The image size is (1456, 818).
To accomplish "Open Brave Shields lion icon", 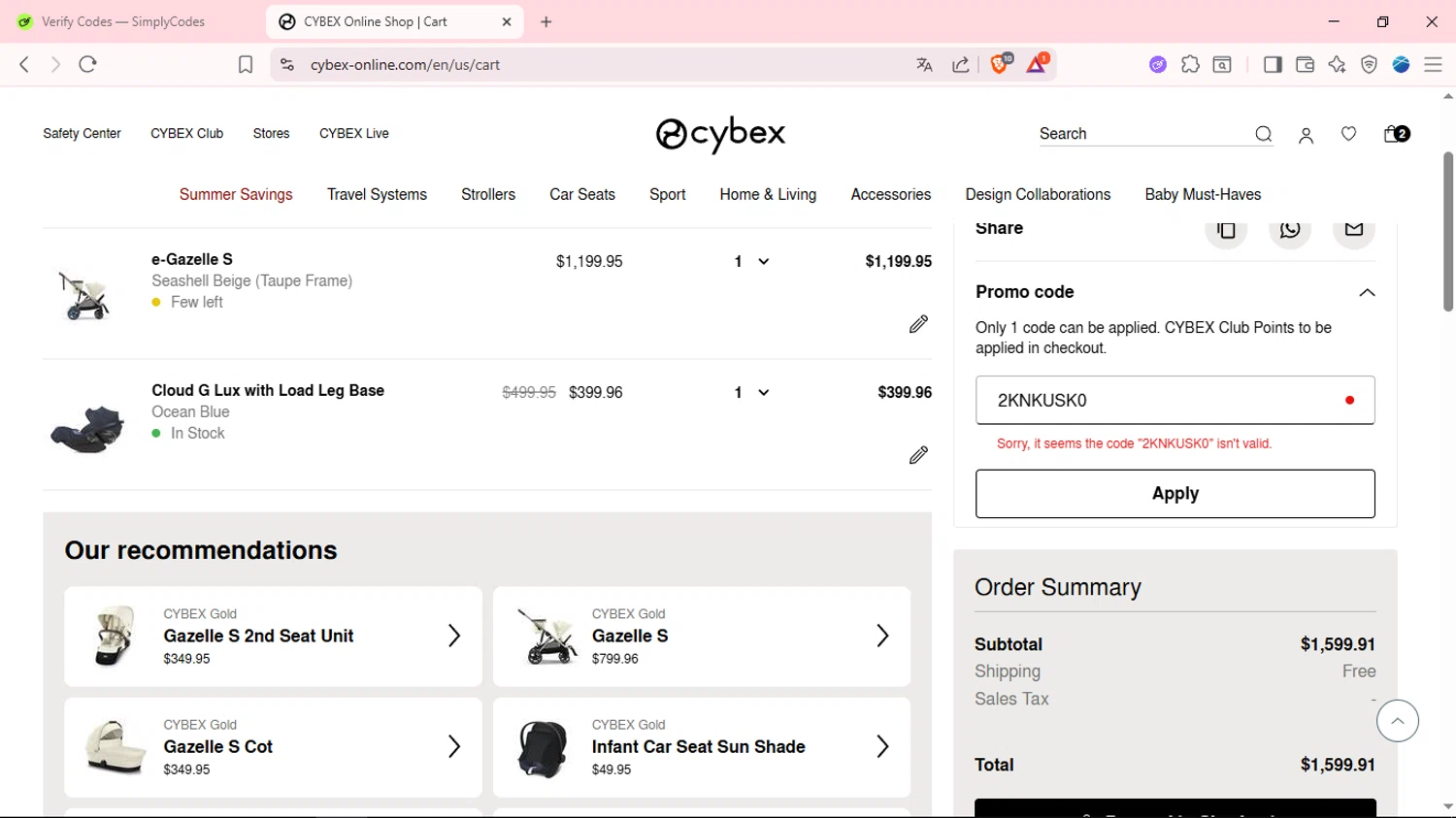I will coord(1000,64).
